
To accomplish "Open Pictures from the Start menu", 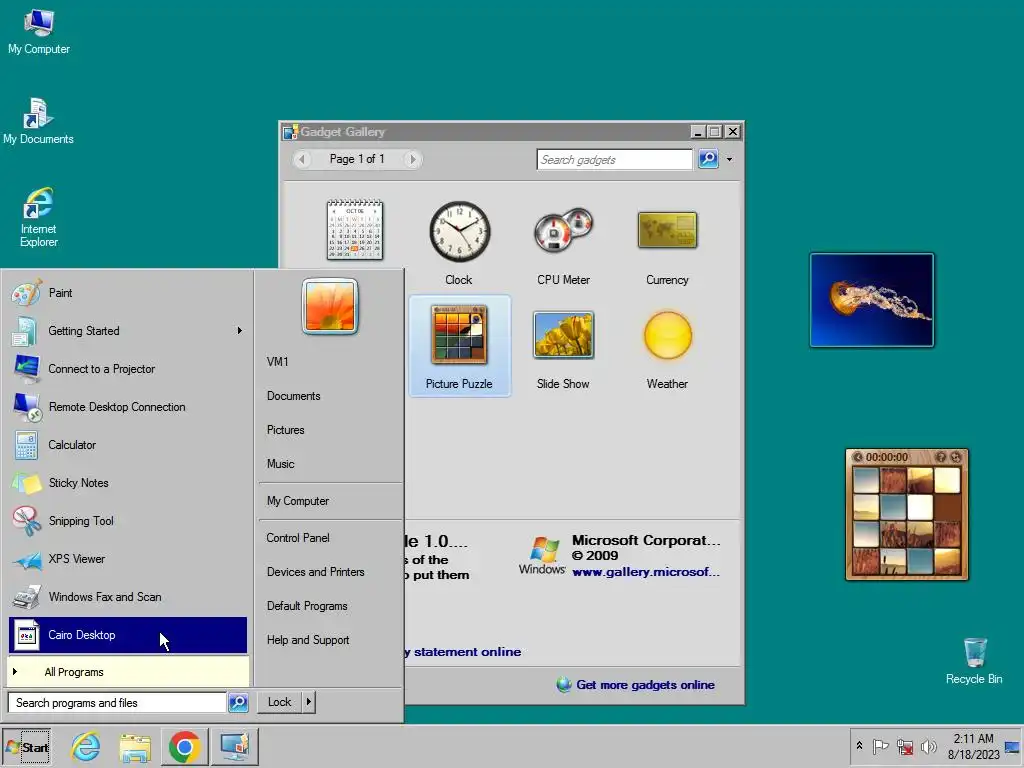I will click(285, 430).
